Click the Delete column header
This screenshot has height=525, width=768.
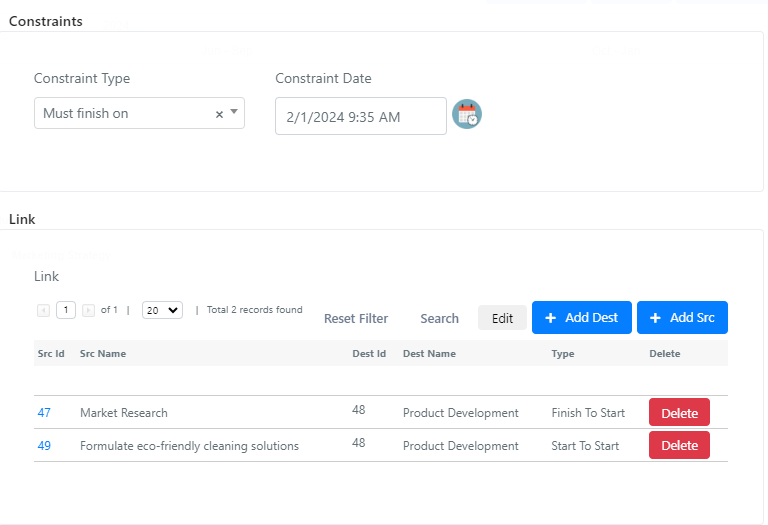point(665,353)
